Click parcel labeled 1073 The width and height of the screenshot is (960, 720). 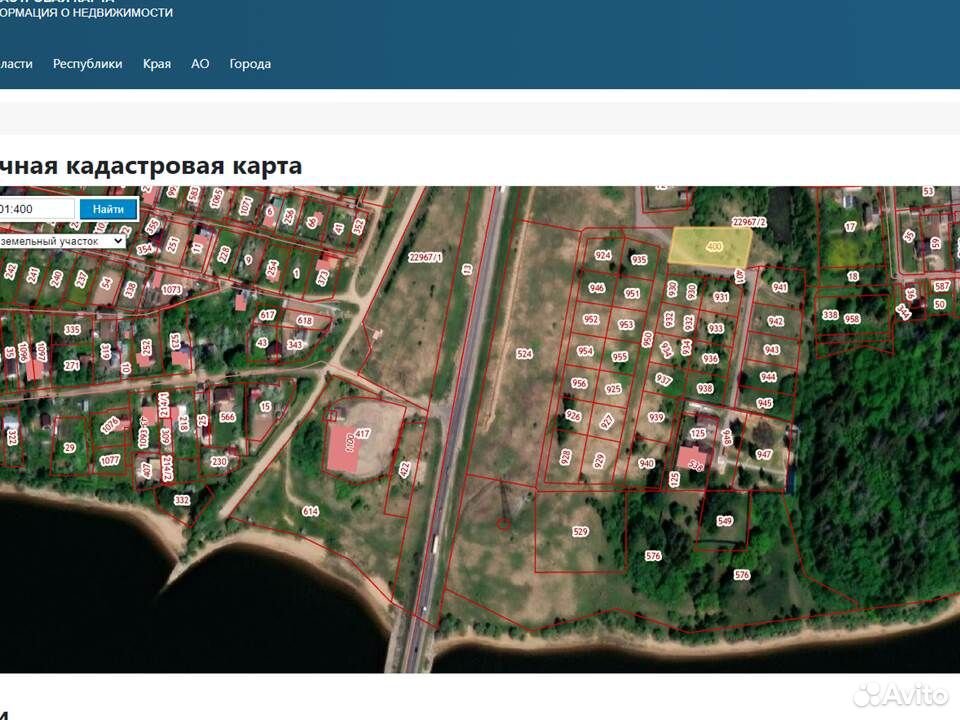171,289
